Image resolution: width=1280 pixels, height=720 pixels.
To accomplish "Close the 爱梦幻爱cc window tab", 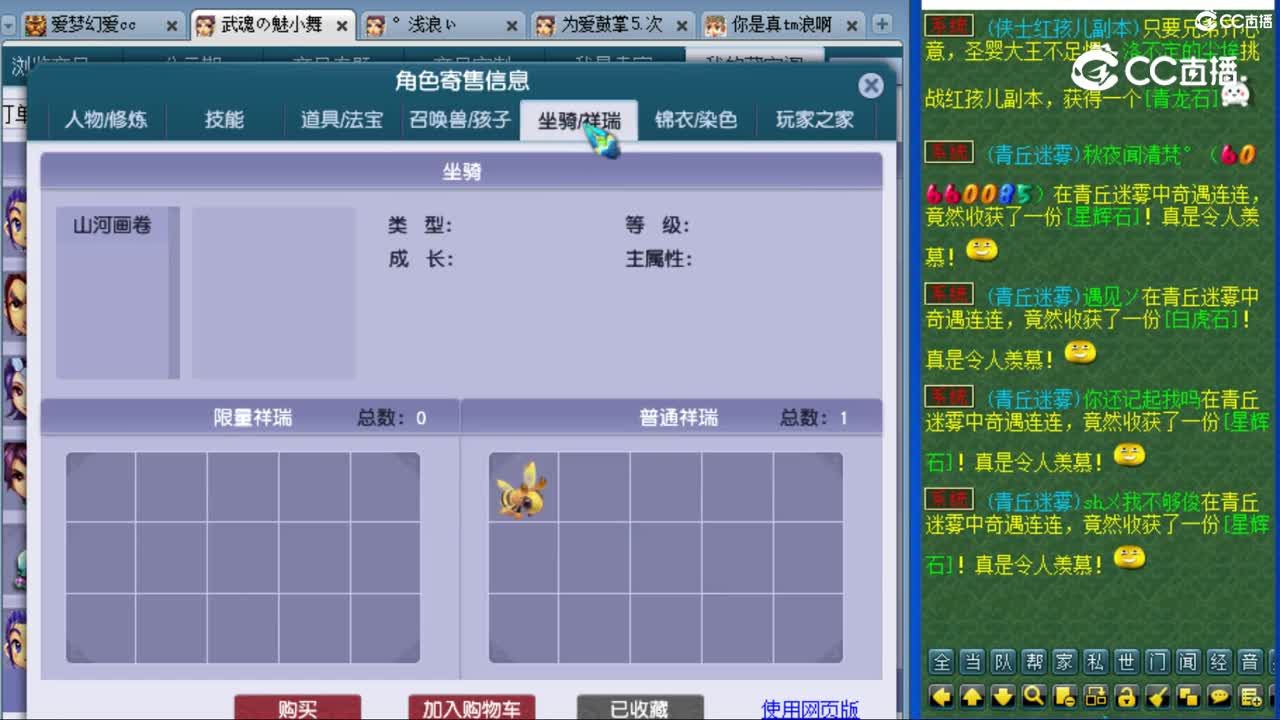I will pos(172,27).
